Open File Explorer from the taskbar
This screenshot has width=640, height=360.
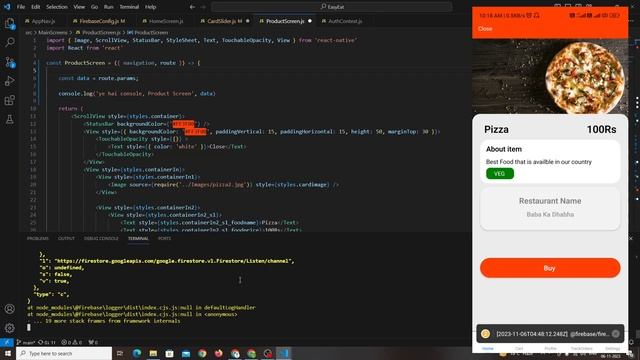tap(153, 353)
